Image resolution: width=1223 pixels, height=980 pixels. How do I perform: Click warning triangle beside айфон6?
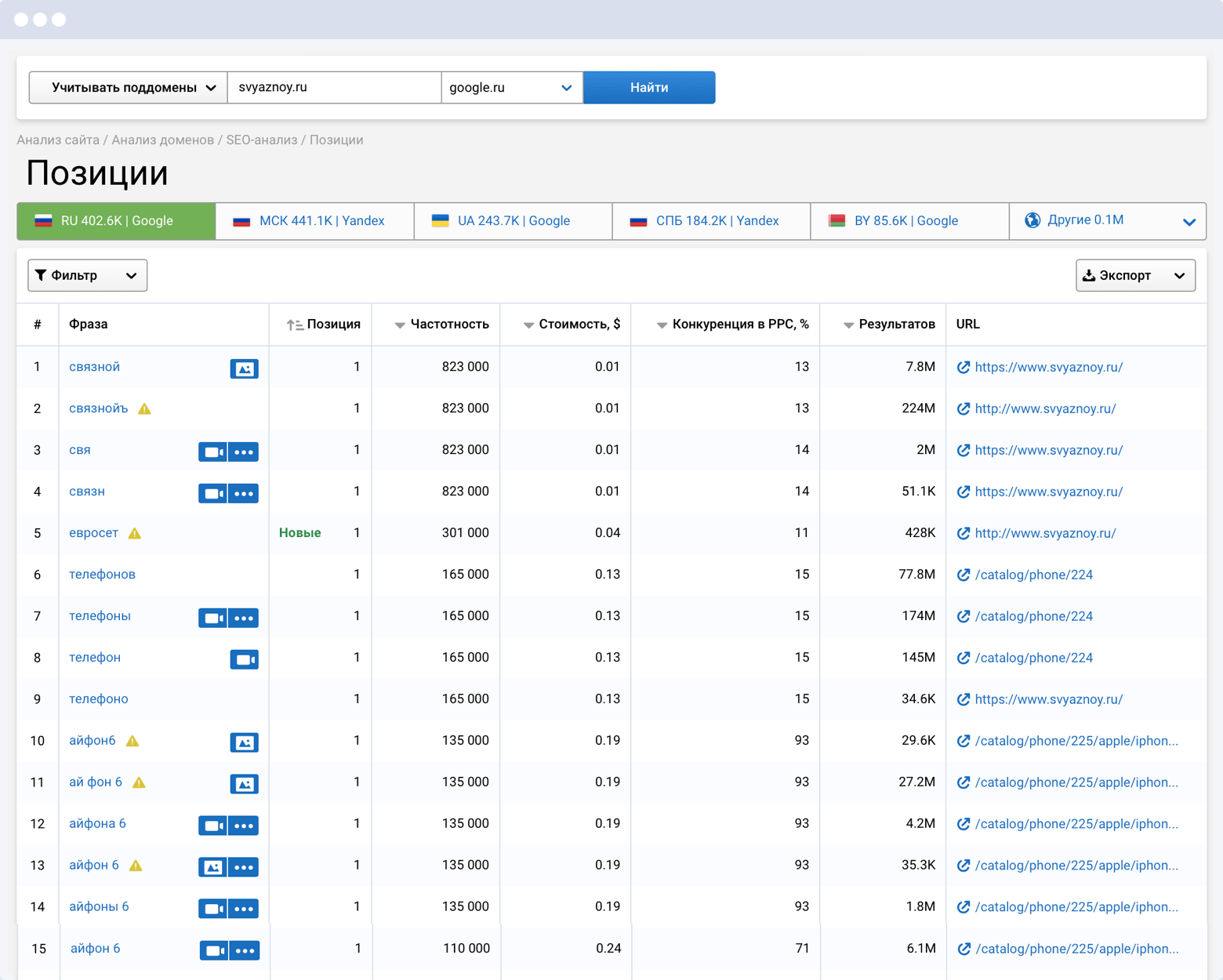(x=132, y=741)
